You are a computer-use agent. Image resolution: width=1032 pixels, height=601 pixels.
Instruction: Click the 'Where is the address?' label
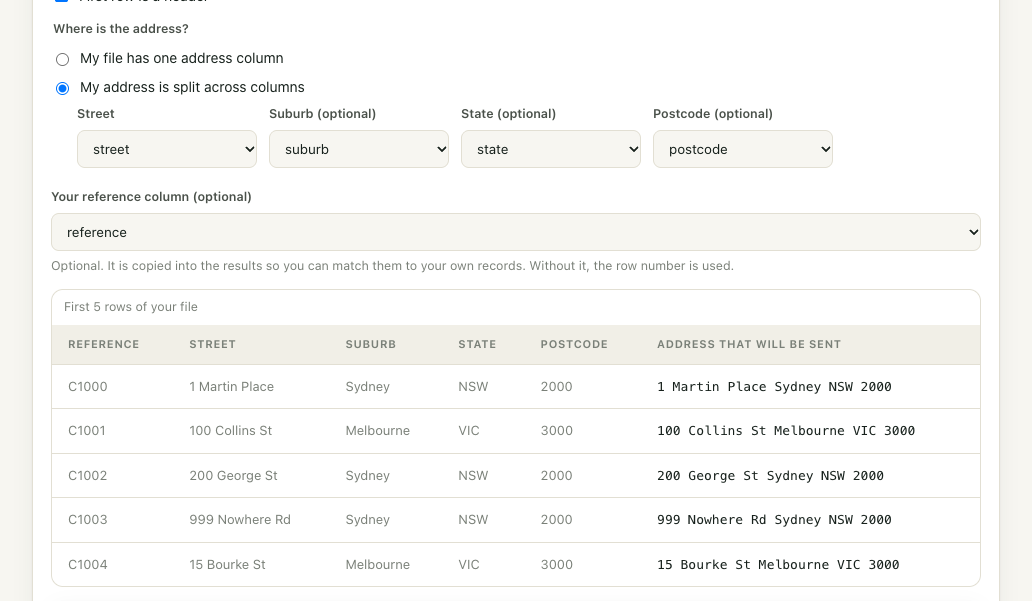click(120, 29)
